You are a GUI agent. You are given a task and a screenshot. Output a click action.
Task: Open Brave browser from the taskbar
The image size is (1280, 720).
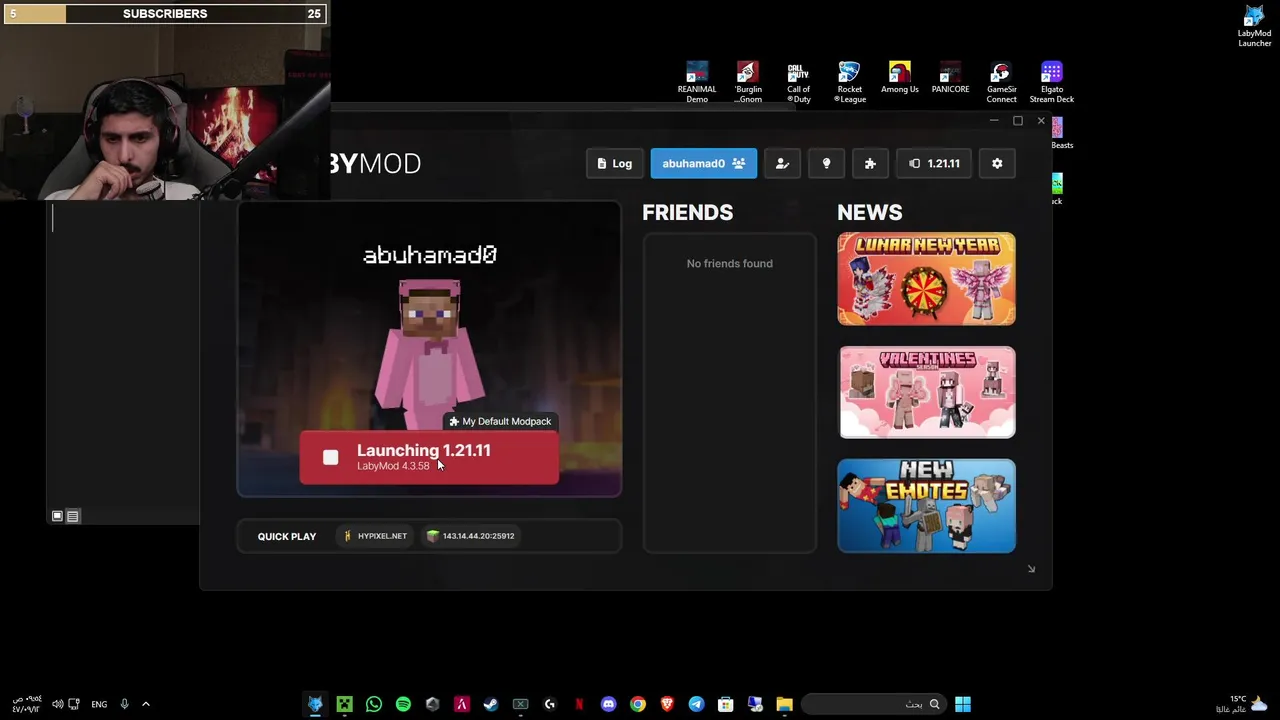(667, 704)
